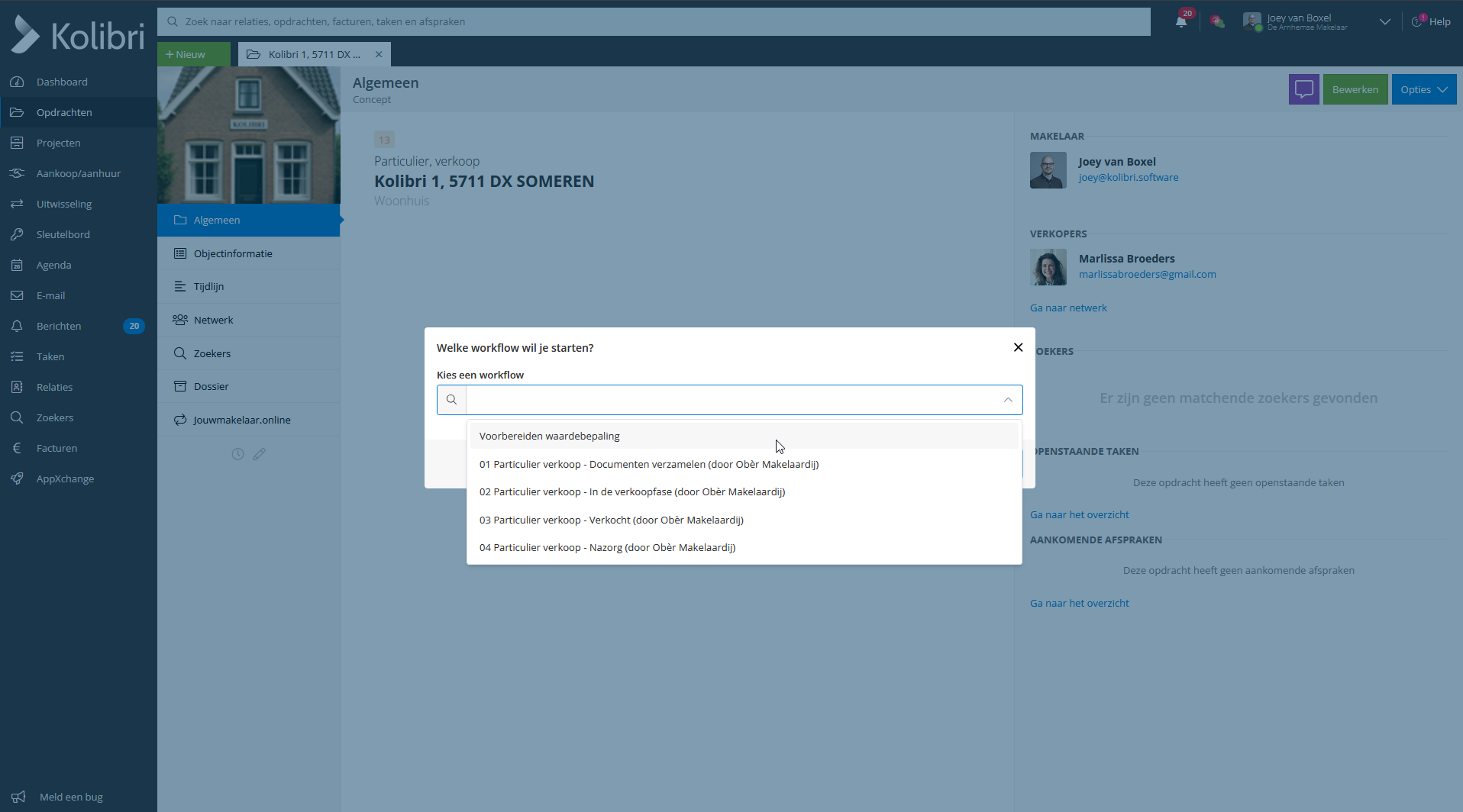Click the Dashboard sidebar icon

[17, 82]
